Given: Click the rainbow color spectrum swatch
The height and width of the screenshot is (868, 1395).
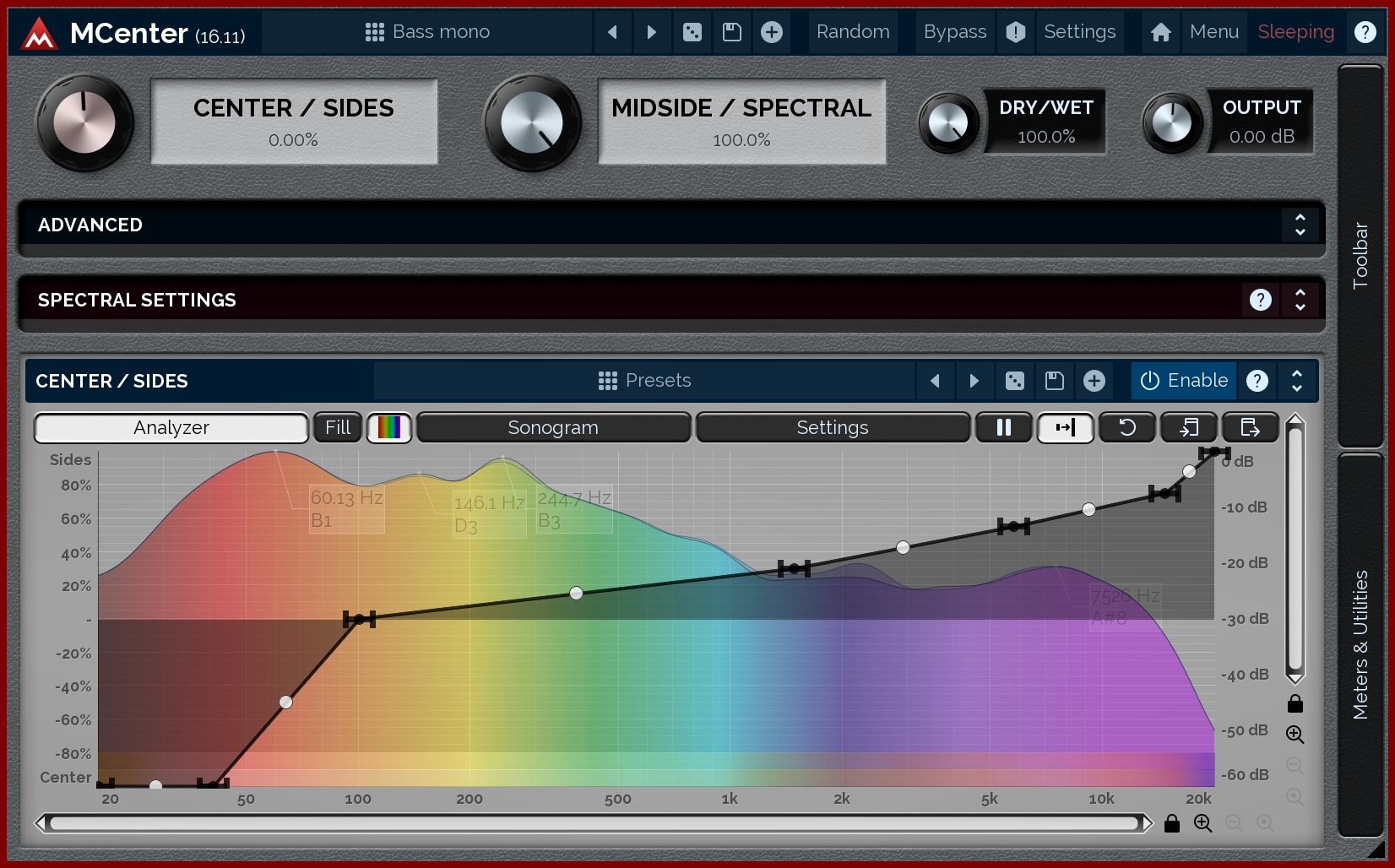Looking at the screenshot, I should point(389,427).
